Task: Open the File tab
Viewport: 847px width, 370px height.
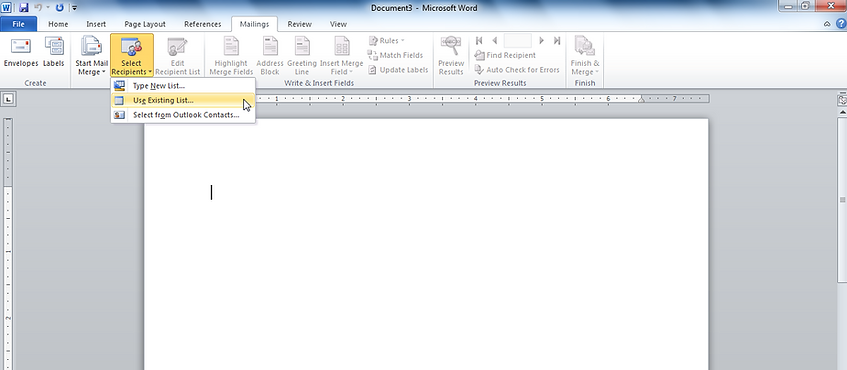Action: coord(18,24)
